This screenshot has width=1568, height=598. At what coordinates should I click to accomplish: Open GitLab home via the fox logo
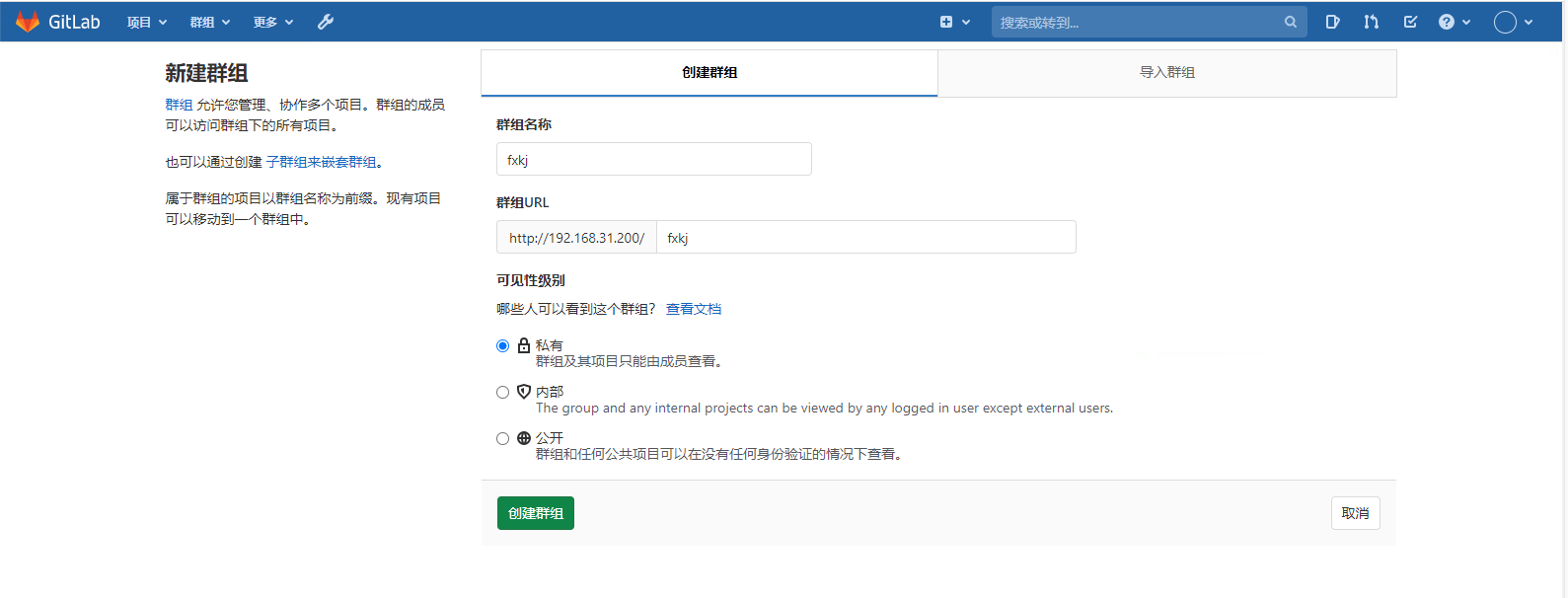point(28,22)
